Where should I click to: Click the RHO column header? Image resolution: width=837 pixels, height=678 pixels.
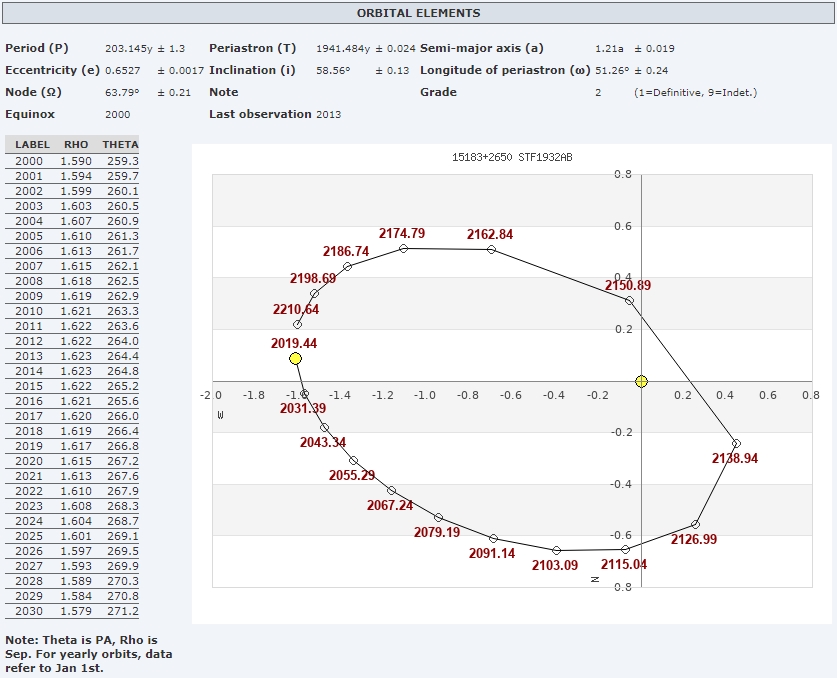[x=75, y=145]
